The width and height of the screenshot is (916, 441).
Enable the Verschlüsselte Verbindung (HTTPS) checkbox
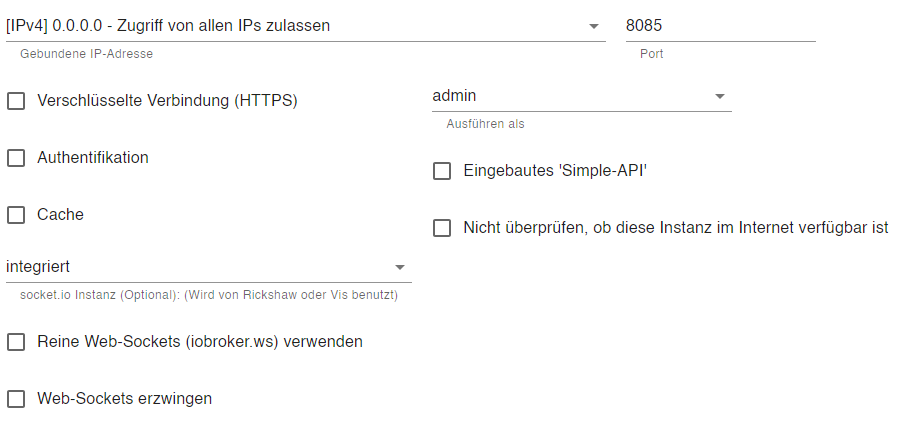click(x=16, y=101)
